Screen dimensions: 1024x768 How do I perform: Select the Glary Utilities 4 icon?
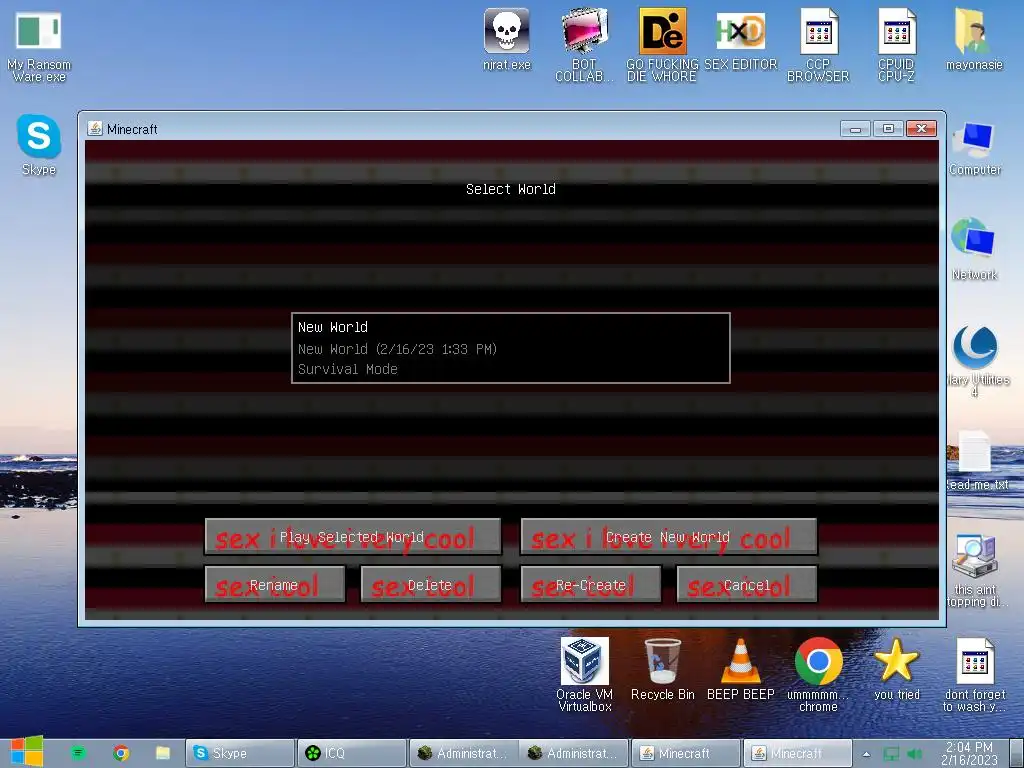[x=976, y=360]
